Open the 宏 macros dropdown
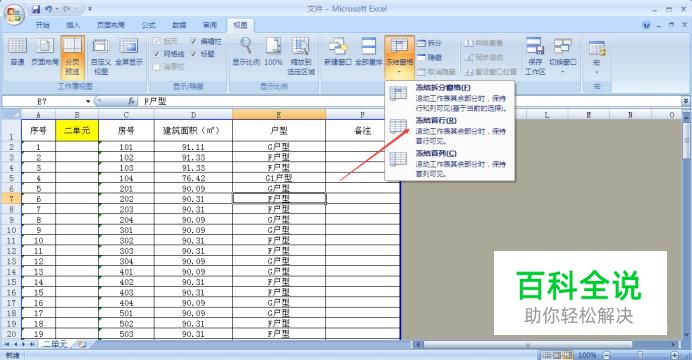 click(x=597, y=56)
